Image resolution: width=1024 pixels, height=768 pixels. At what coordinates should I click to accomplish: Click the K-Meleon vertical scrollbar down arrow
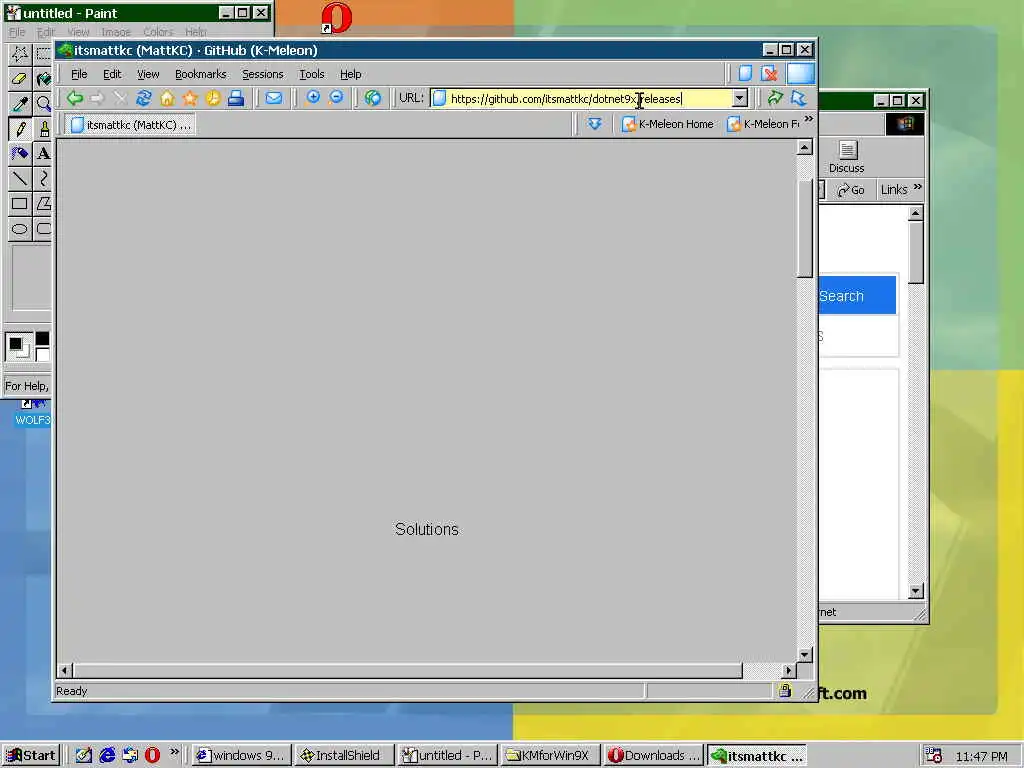[805, 654]
